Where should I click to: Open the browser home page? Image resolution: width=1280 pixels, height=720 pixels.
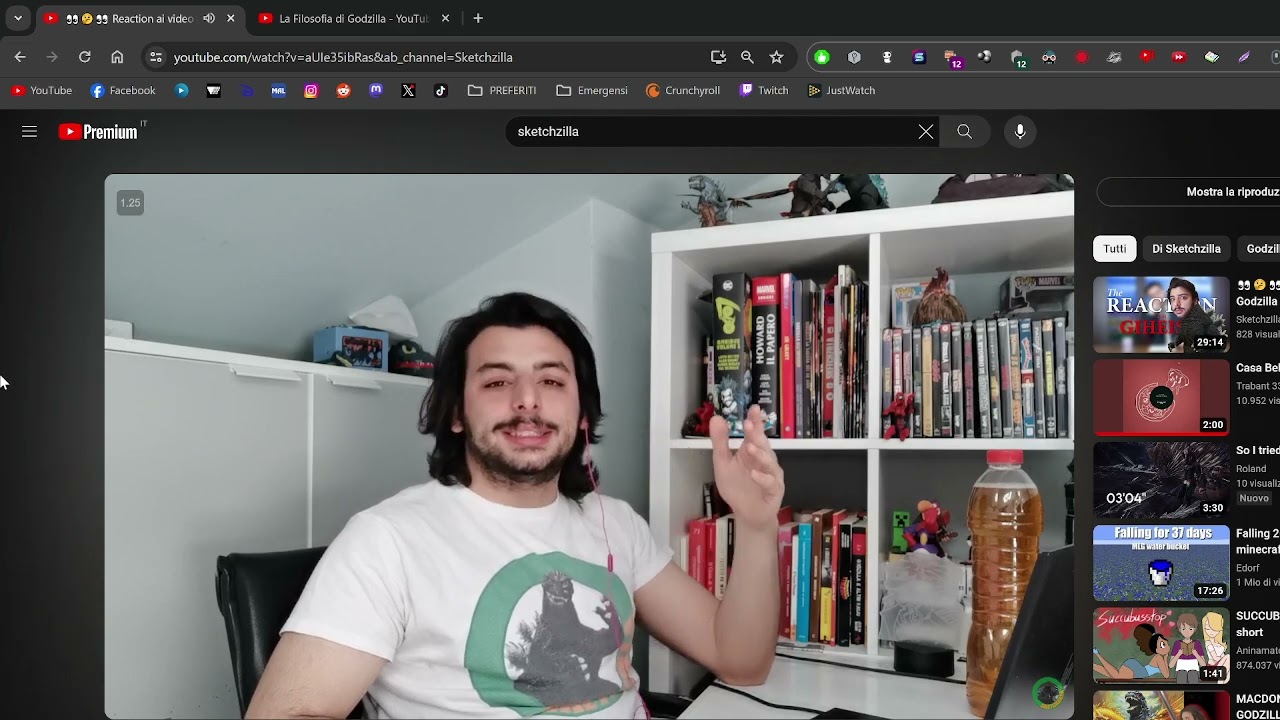click(x=117, y=57)
